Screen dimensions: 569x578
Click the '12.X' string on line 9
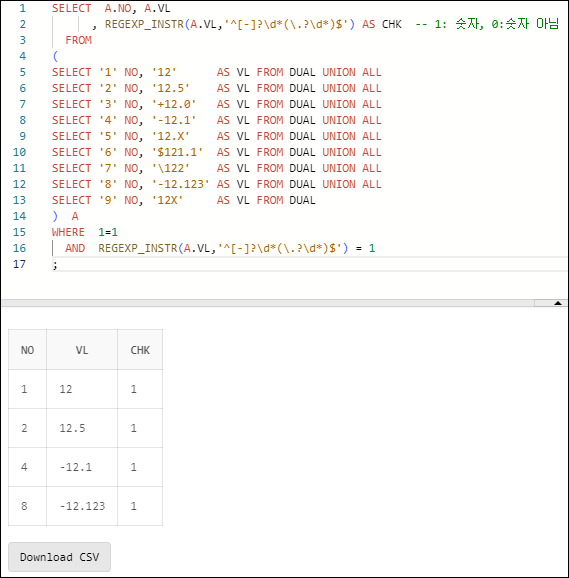pyautogui.click(x=171, y=136)
